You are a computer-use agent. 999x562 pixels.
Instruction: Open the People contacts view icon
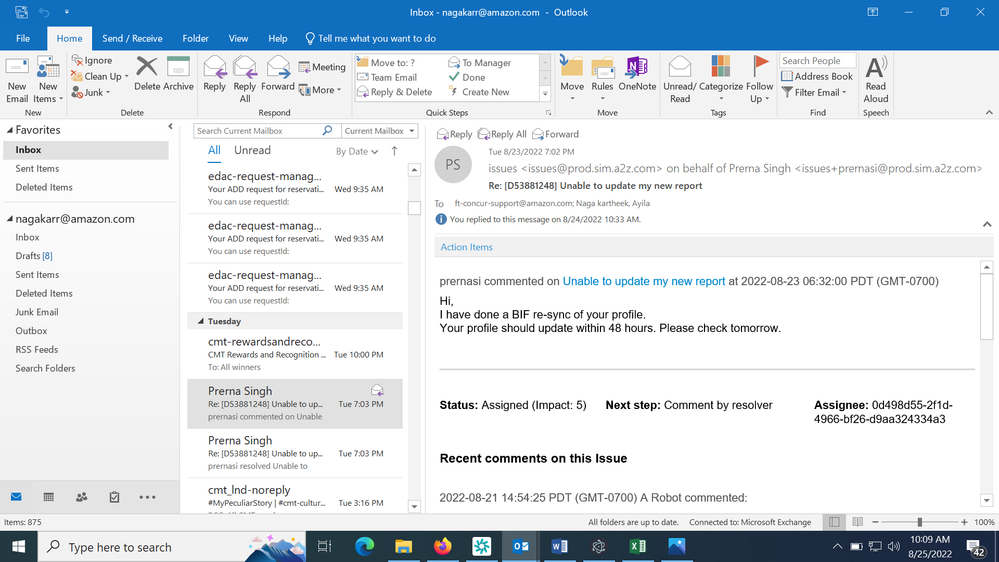coord(82,497)
